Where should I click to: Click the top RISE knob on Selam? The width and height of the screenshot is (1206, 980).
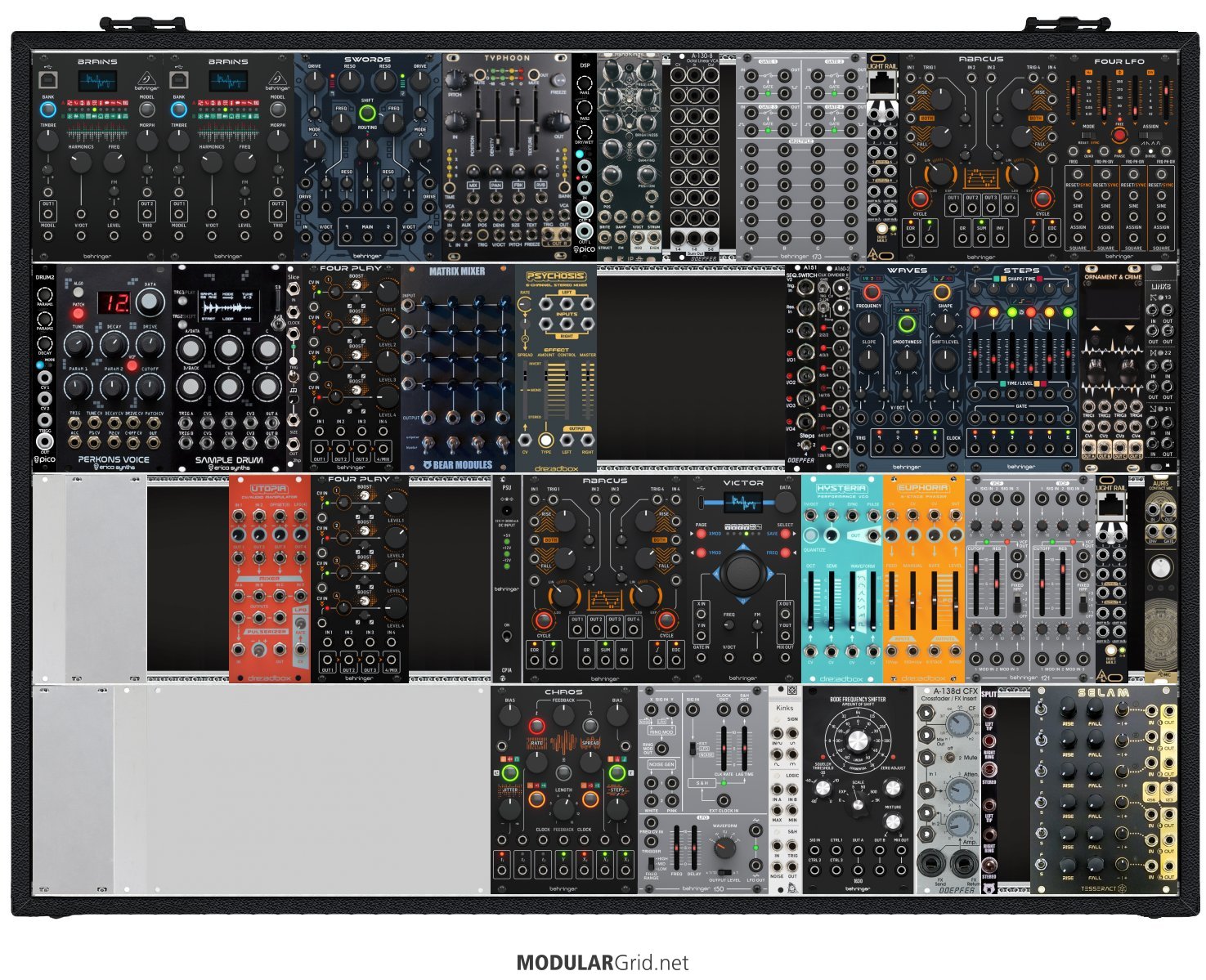tap(1068, 709)
